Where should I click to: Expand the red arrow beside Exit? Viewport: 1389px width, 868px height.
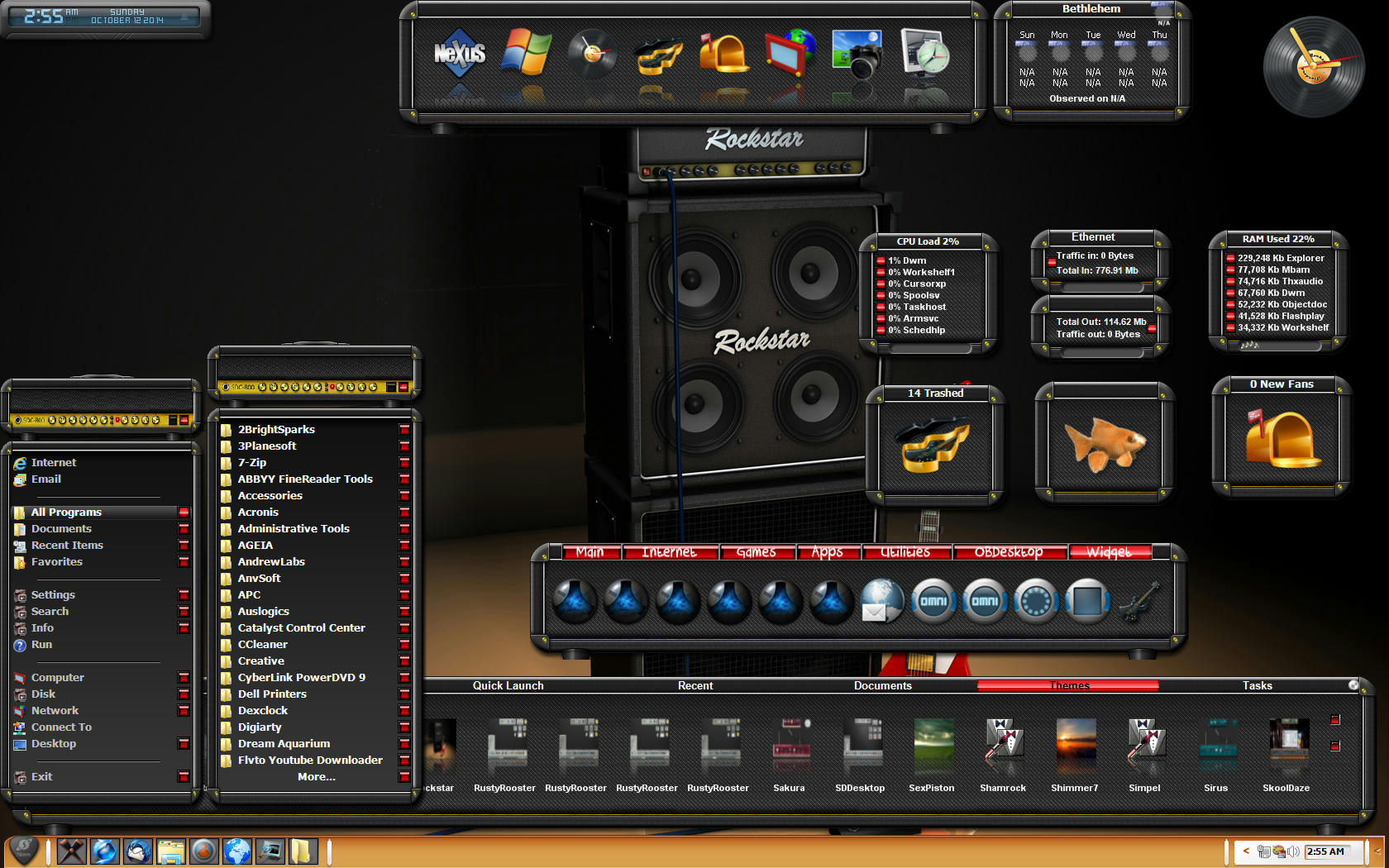pos(184,777)
